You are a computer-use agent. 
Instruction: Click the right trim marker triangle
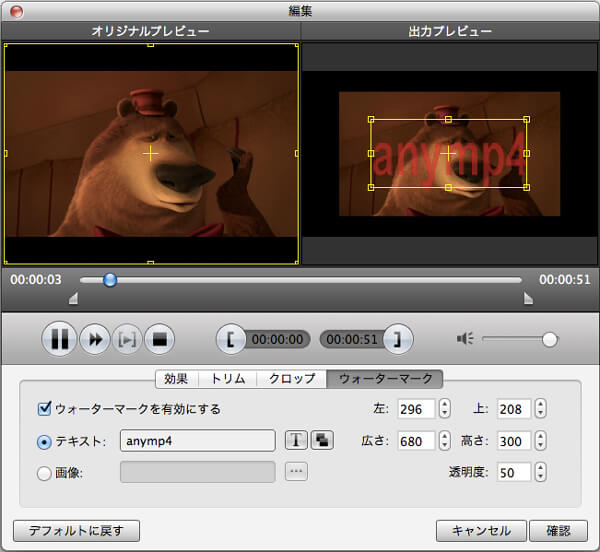pos(528,298)
